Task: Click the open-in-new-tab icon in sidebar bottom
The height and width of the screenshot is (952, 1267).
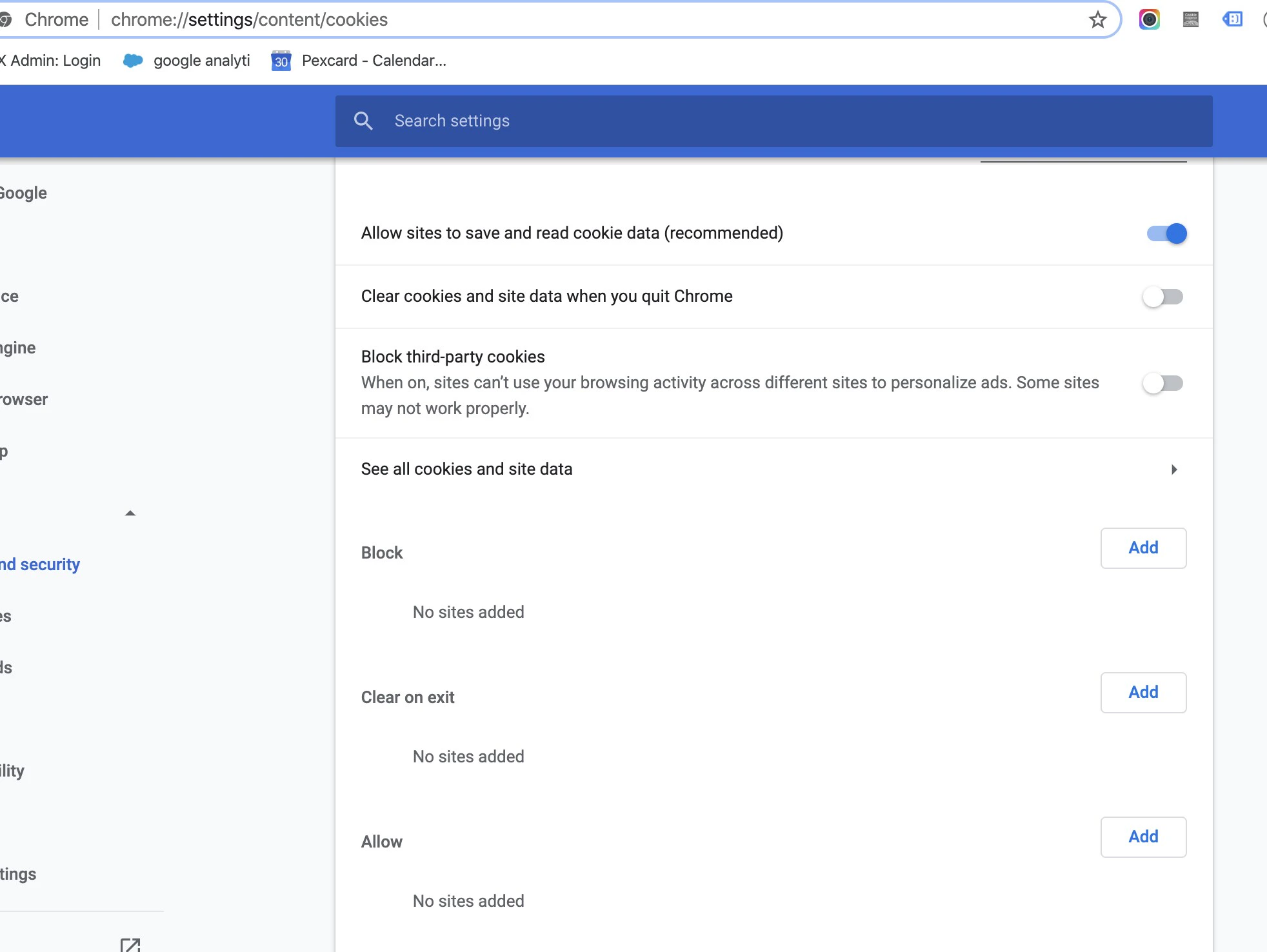Action: (130, 945)
